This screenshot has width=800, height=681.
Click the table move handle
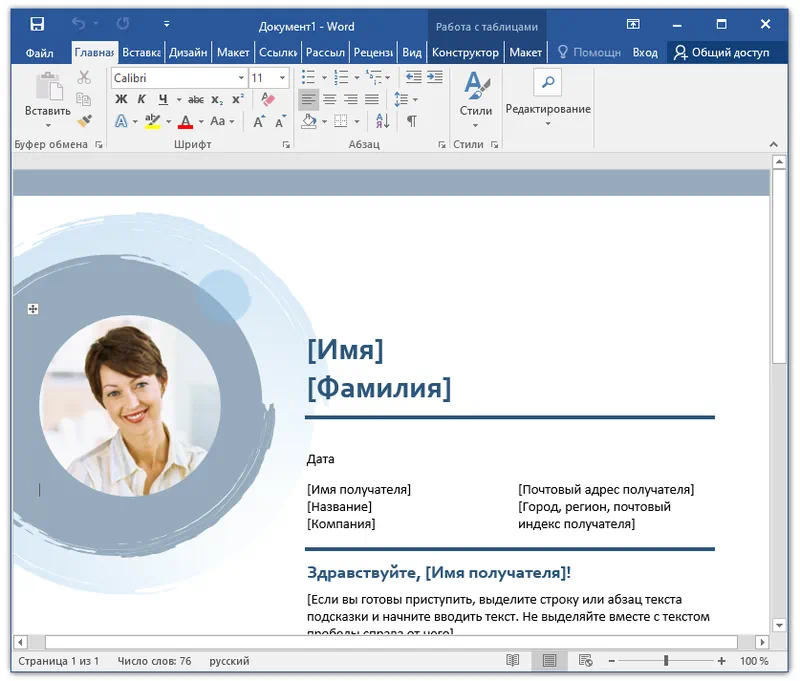click(x=33, y=309)
